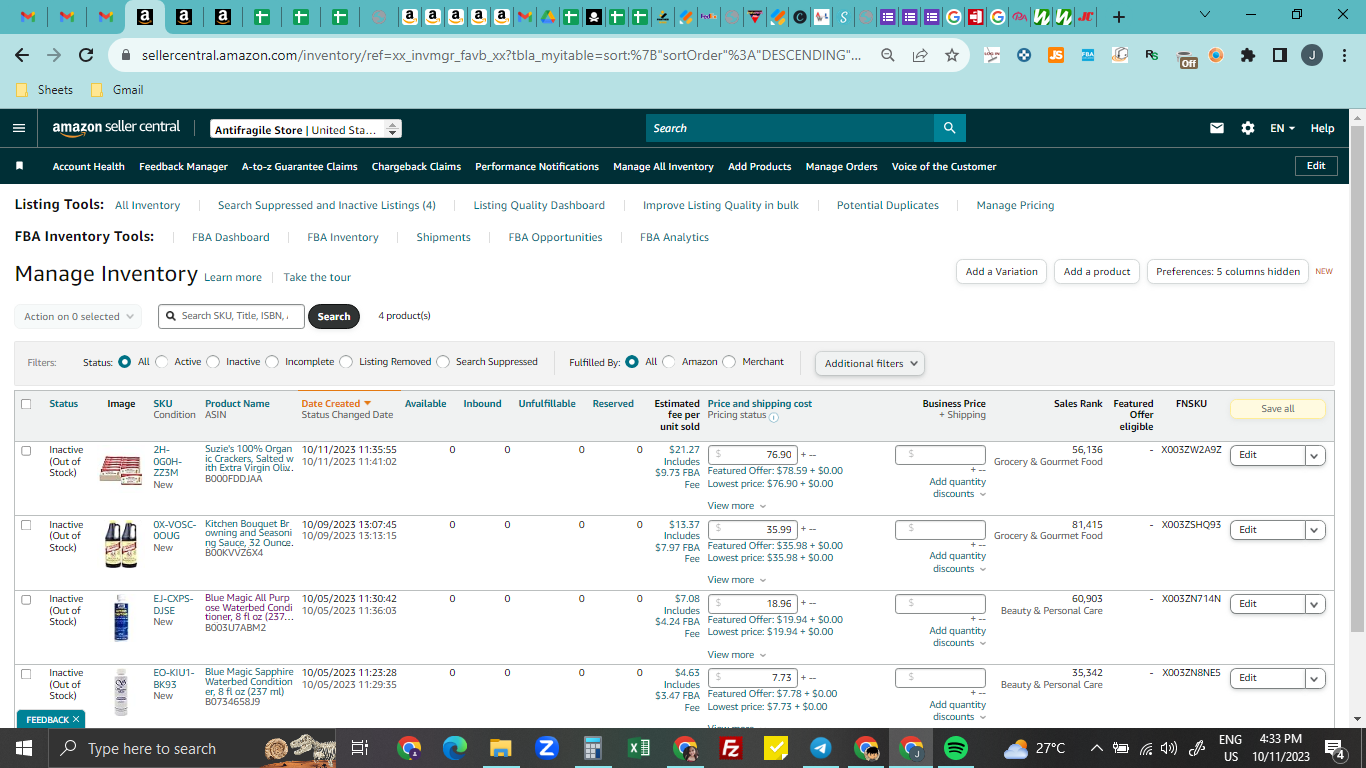Image resolution: width=1366 pixels, height=768 pixels.
Task: Click the SKU search input field
Action: click(231, 316)
